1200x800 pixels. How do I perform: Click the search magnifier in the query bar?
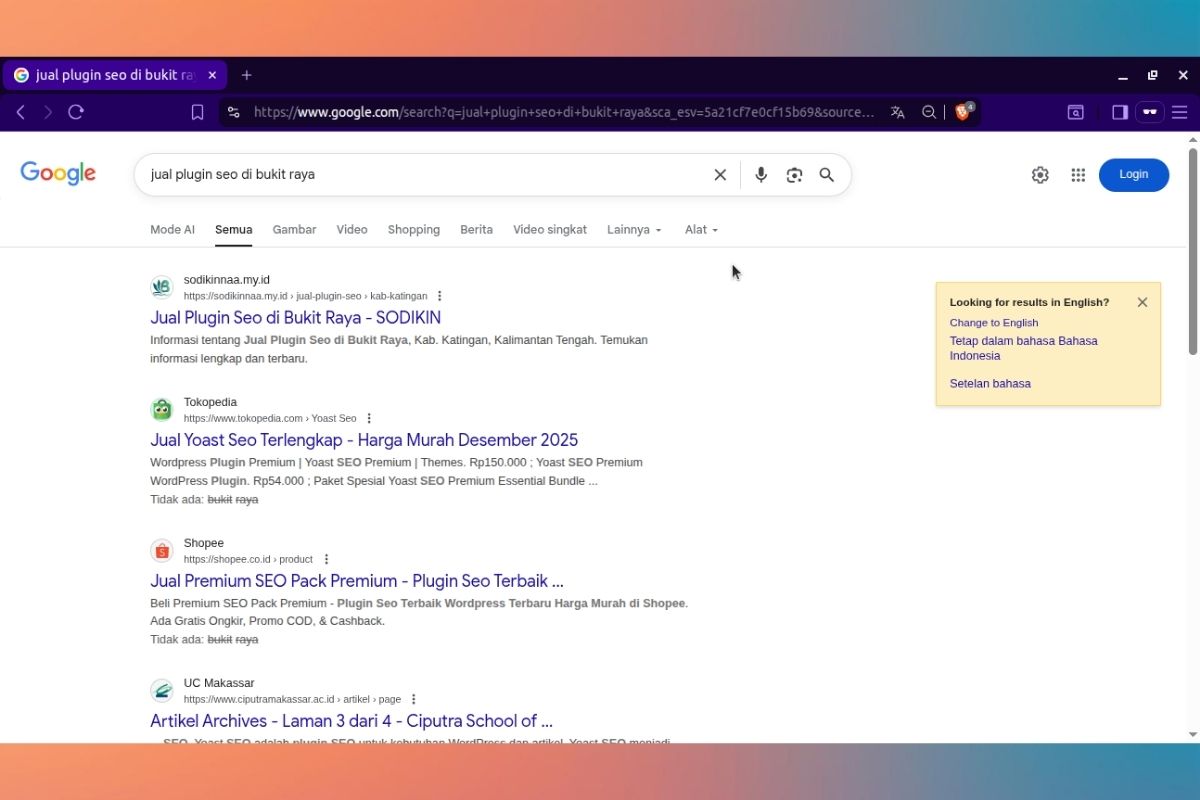(x=826, y=174)
